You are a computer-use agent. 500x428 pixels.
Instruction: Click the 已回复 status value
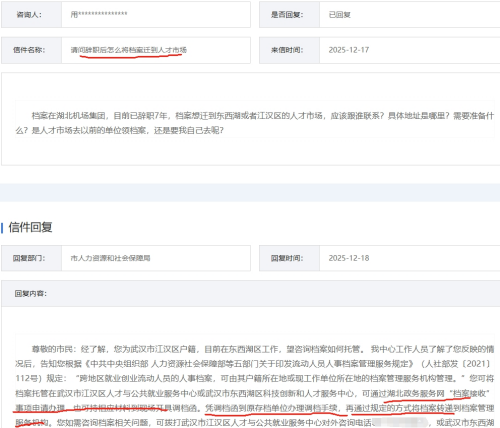point(340,14)
